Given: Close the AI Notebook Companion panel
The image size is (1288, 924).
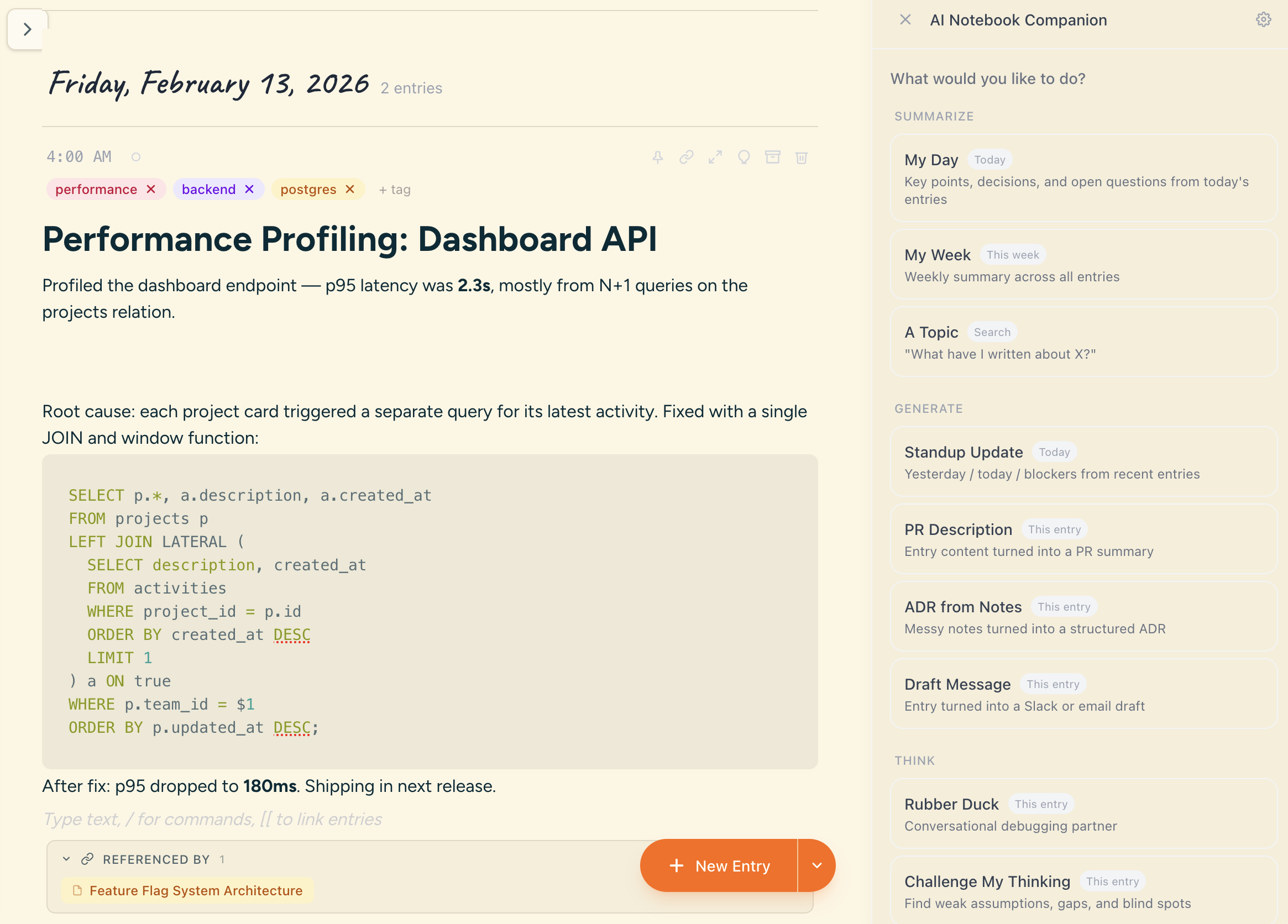Looking at the screenshot, I should click(x=904, y=19).
